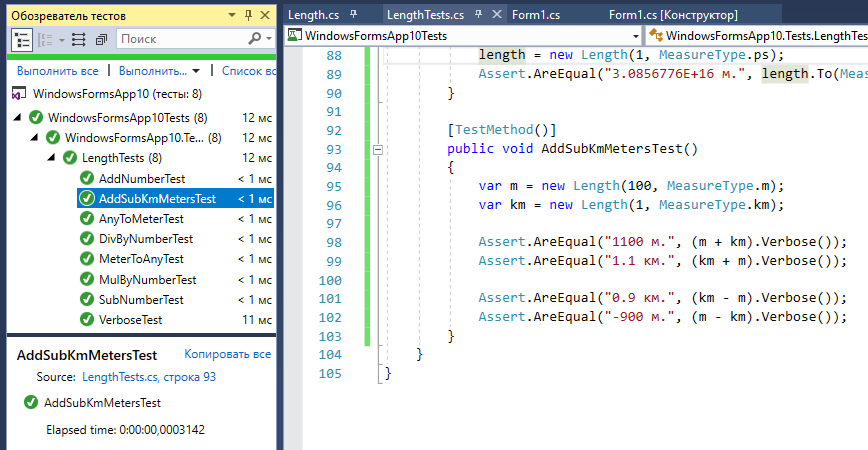Click the Копировать все link
868x450 pixels.
pyautogui.click(x=227, y=355)
